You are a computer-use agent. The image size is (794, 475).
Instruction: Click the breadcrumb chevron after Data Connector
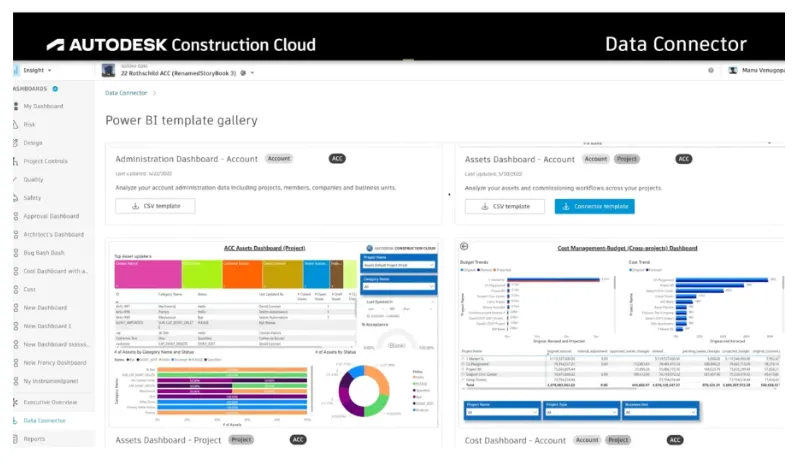[x=154, y=93]
